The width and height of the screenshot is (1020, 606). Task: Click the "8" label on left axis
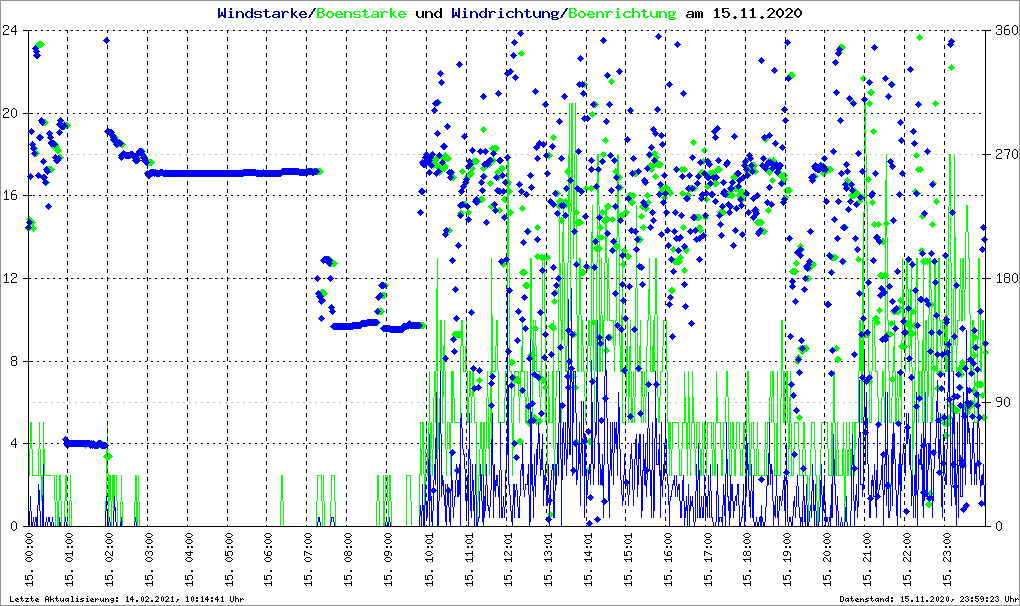pos(14,361)
